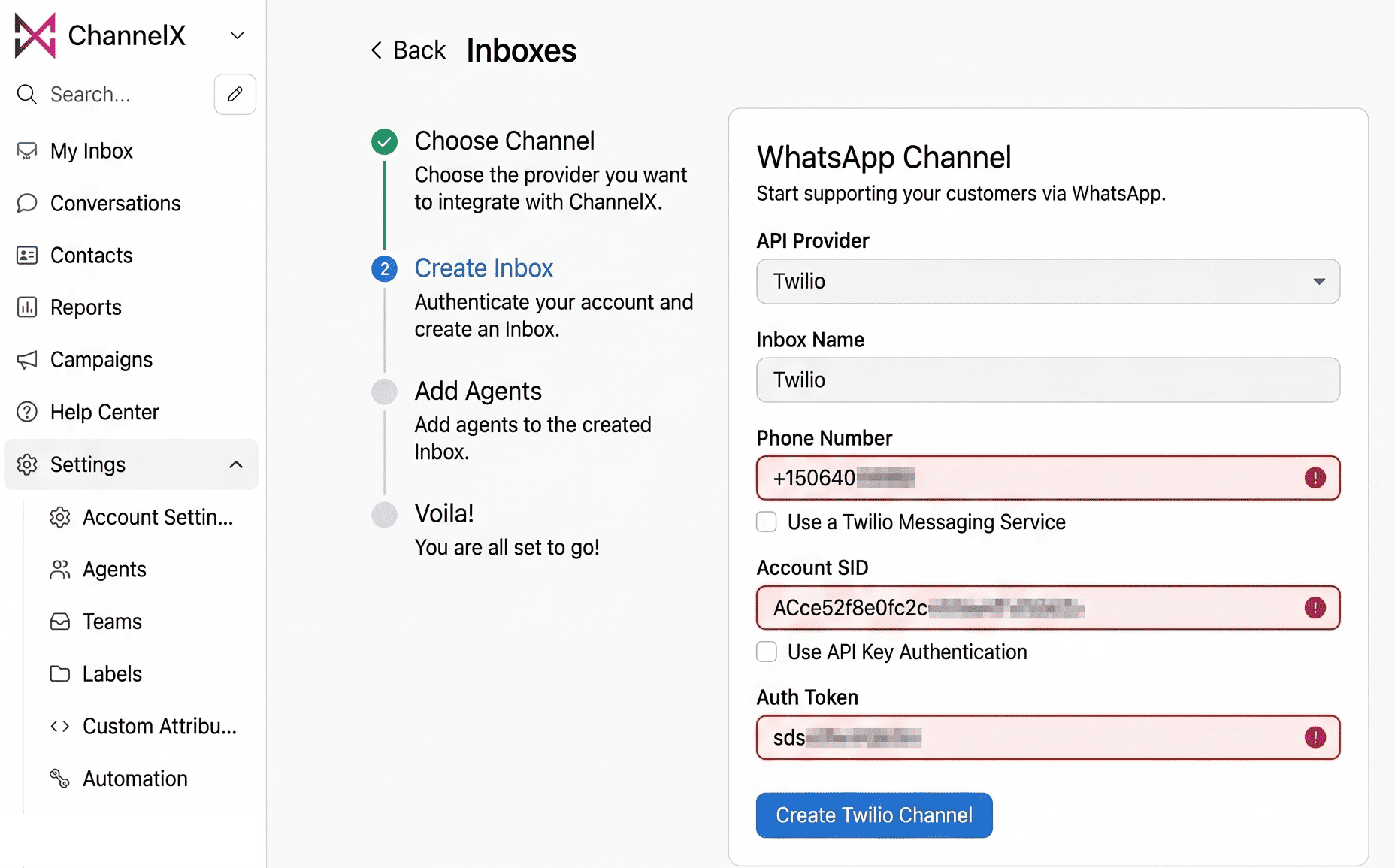
Task: Click the Auth Token error icon
Action: (x=1315, y=737)
